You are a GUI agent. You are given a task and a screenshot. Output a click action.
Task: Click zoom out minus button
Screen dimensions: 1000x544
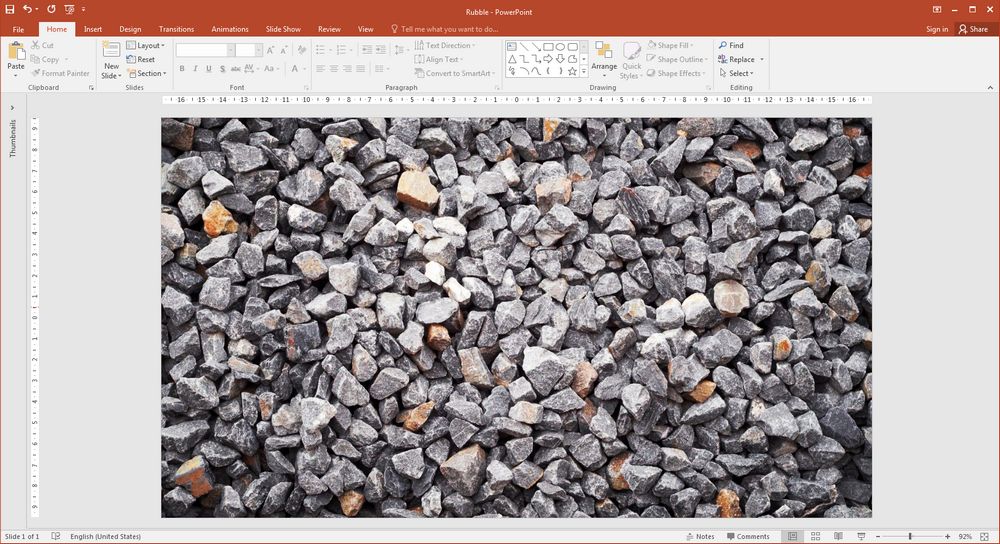coord(878,536)
